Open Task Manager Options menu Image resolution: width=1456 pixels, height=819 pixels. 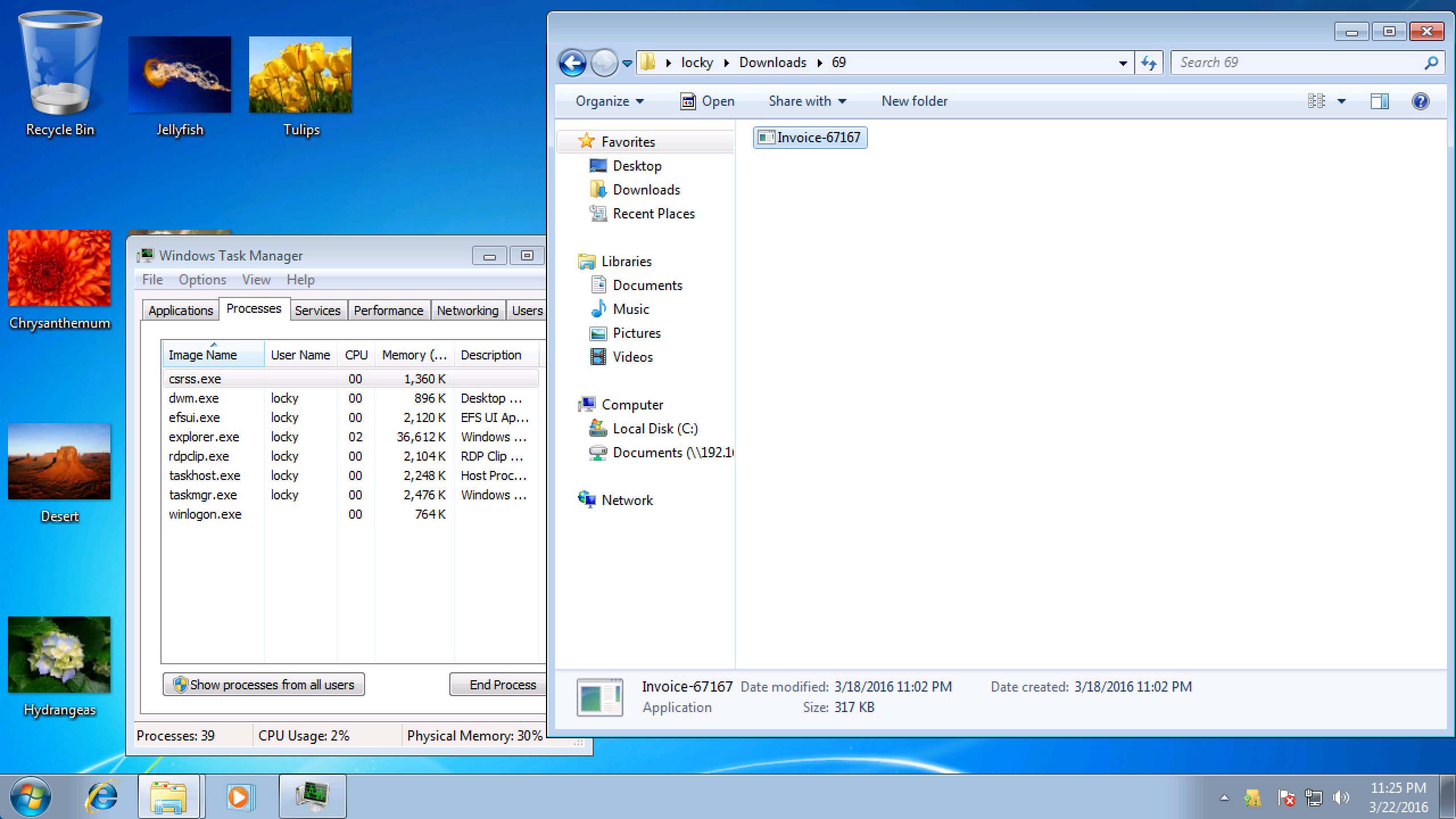[202, 280]
